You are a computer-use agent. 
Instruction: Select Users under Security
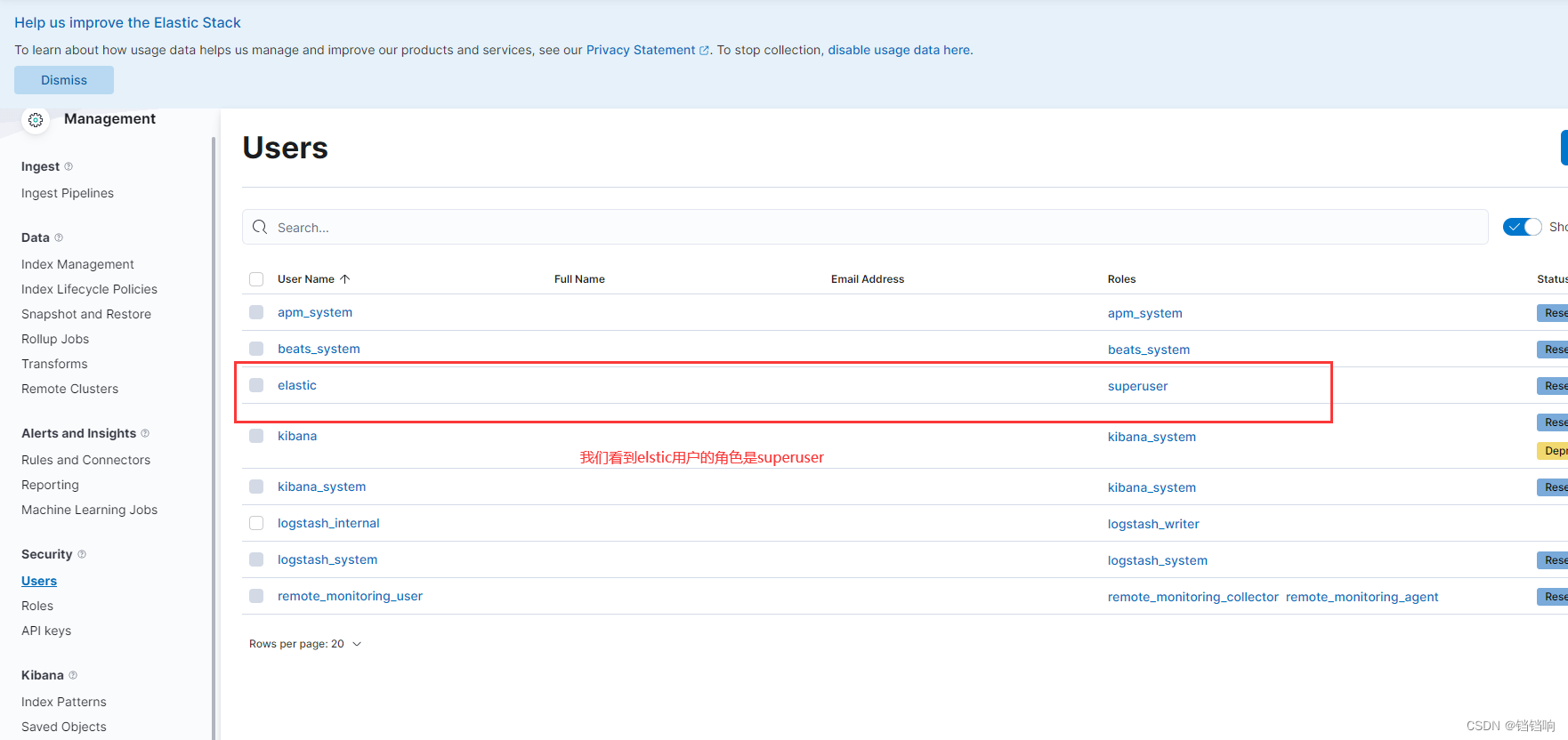click(x=39, y=581)
